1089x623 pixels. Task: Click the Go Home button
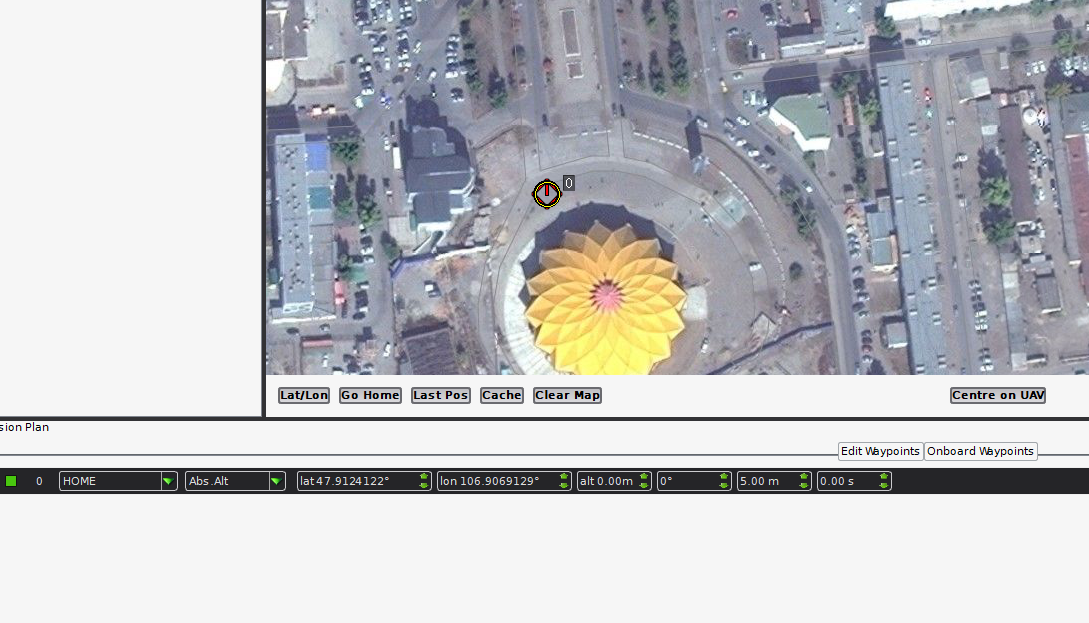(370, 395)
